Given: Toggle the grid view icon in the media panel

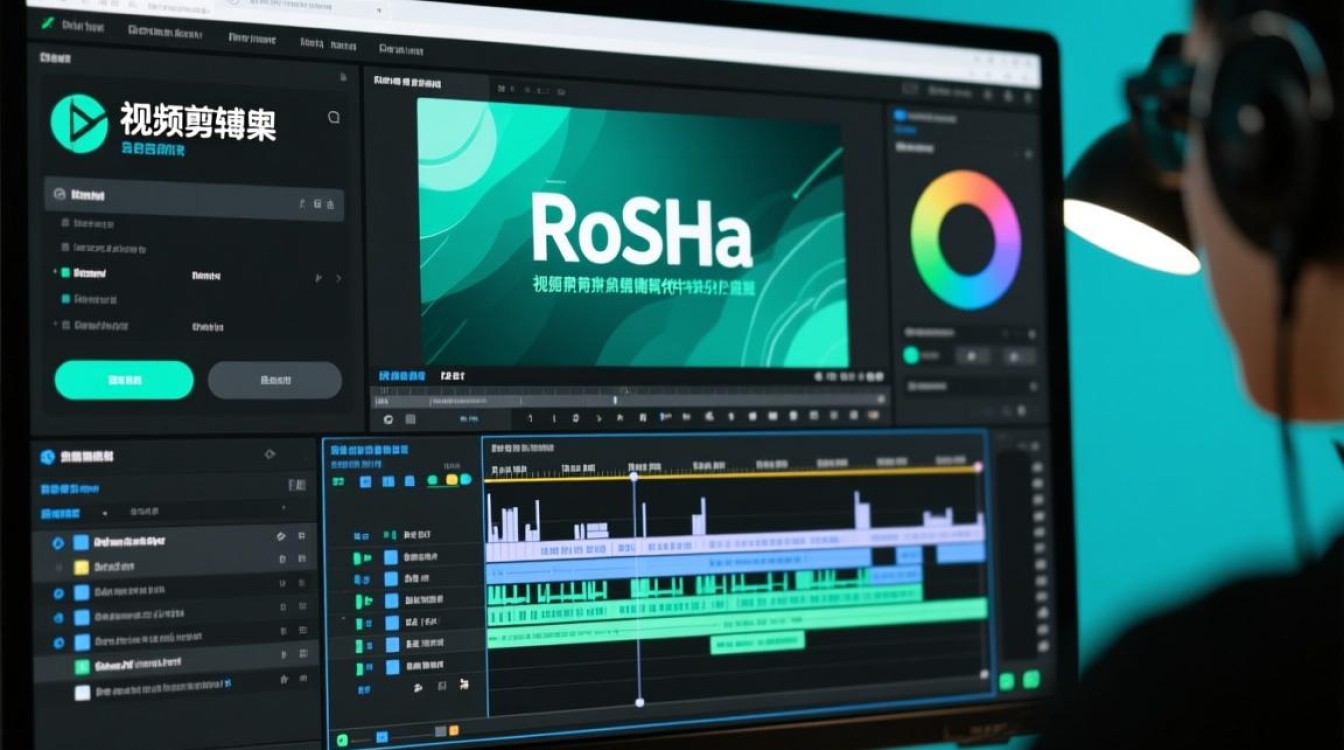Looking at the screenshot, I should (x=297, y=485).
